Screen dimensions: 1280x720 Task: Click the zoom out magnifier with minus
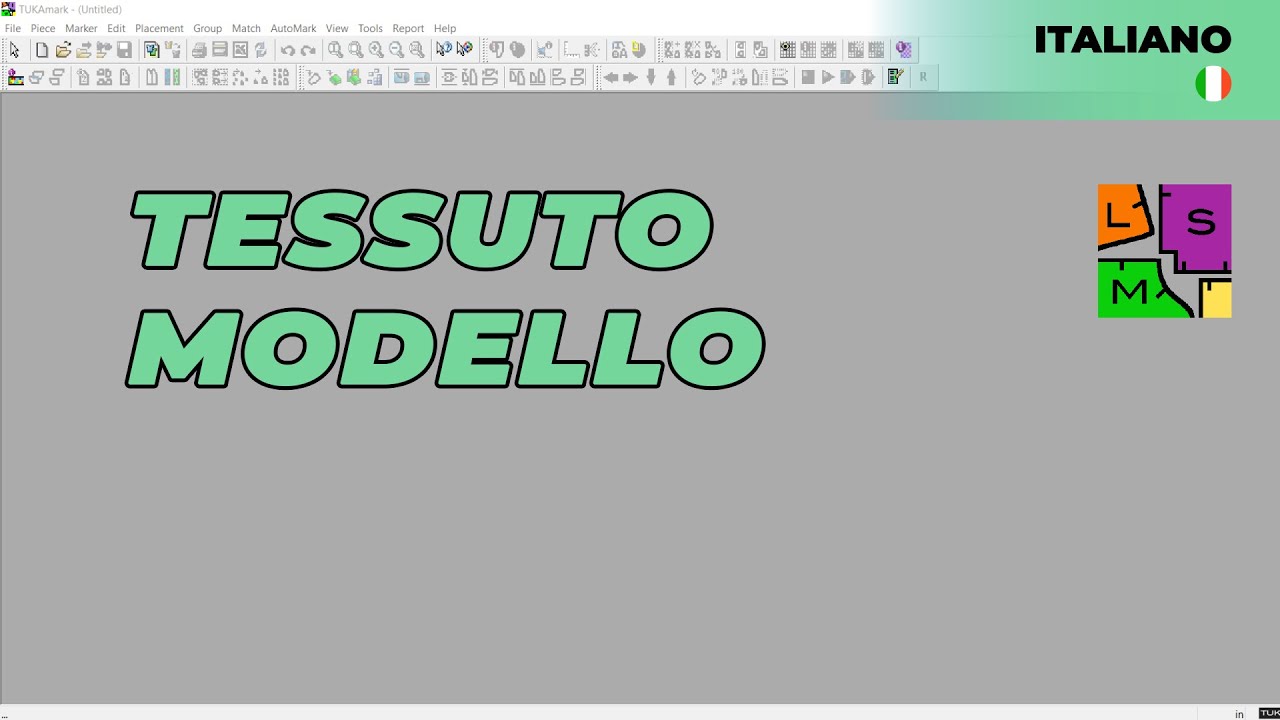pos(396,50)
